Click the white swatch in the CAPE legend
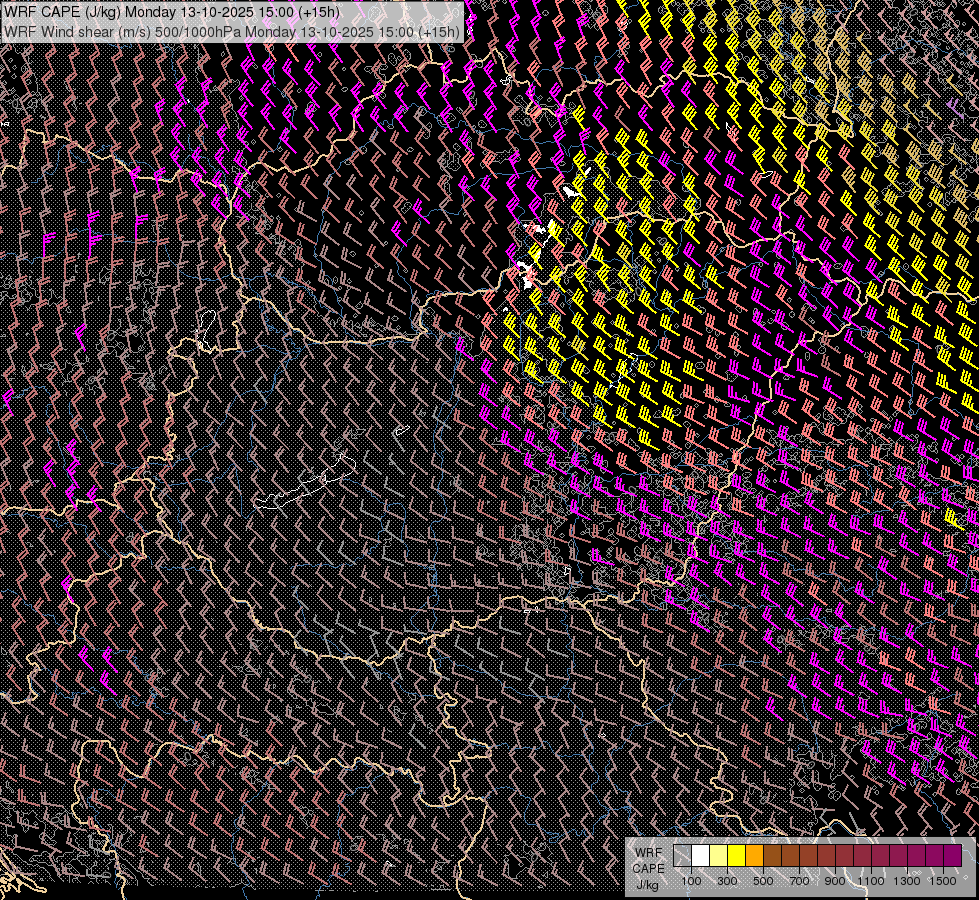The width and height of the screenshot is (979, 900). pos(700,856)
